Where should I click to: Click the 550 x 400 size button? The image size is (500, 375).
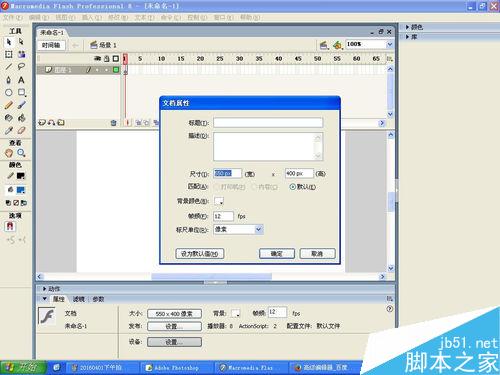tap(174, 314)
